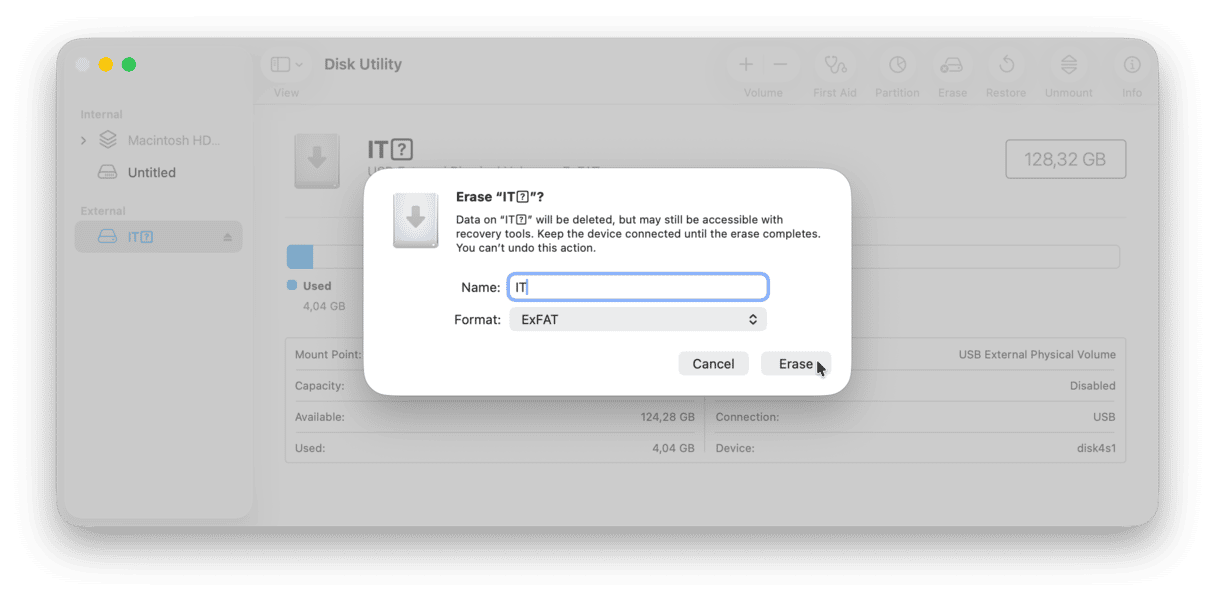This screenshot has height=601, width=1215.
Task: Open the View options dropdown
Action: tap(286, 63)
